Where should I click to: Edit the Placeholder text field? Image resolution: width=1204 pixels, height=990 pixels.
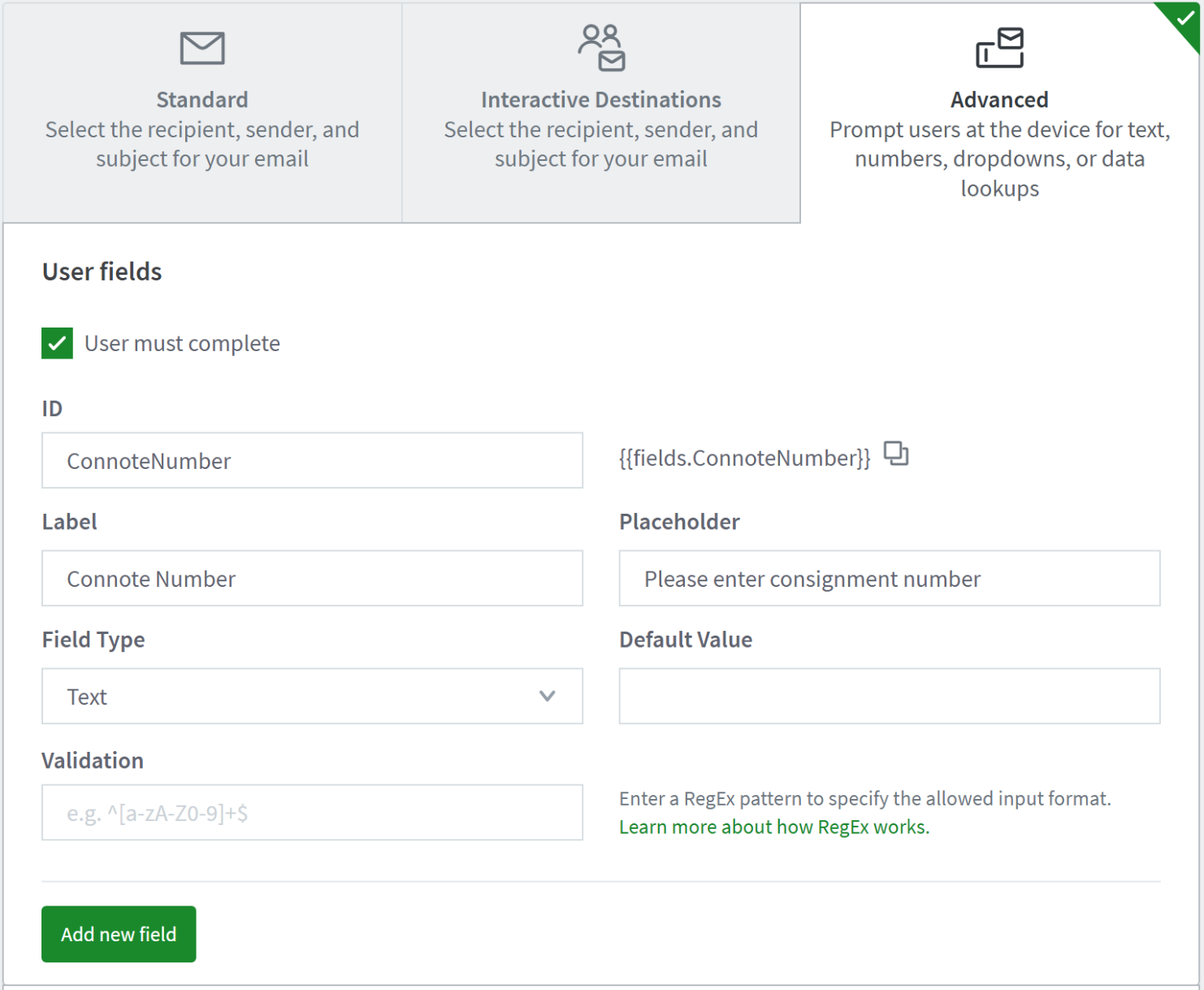tap(889, 578)
